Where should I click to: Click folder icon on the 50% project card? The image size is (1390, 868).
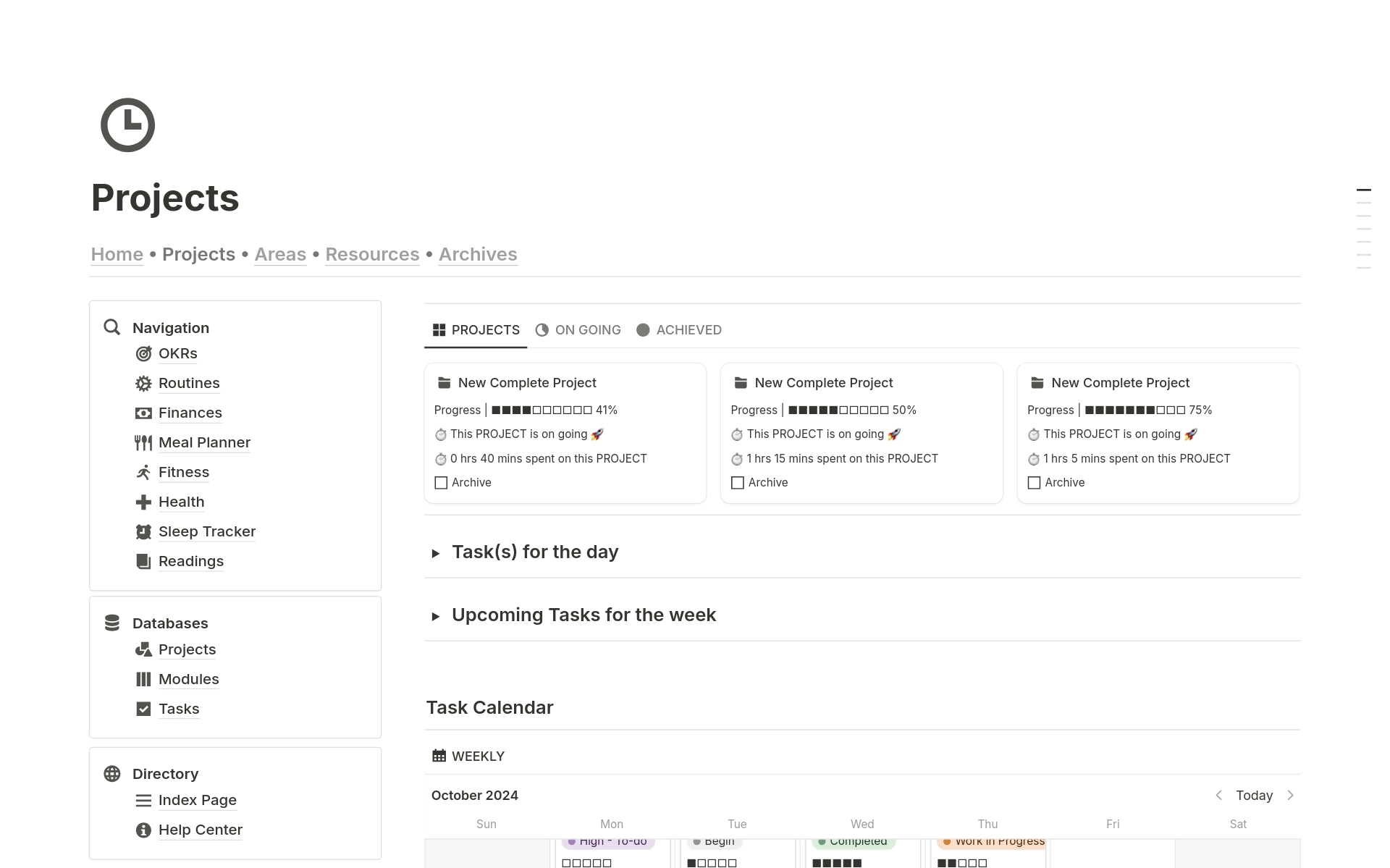coord(741,382)
